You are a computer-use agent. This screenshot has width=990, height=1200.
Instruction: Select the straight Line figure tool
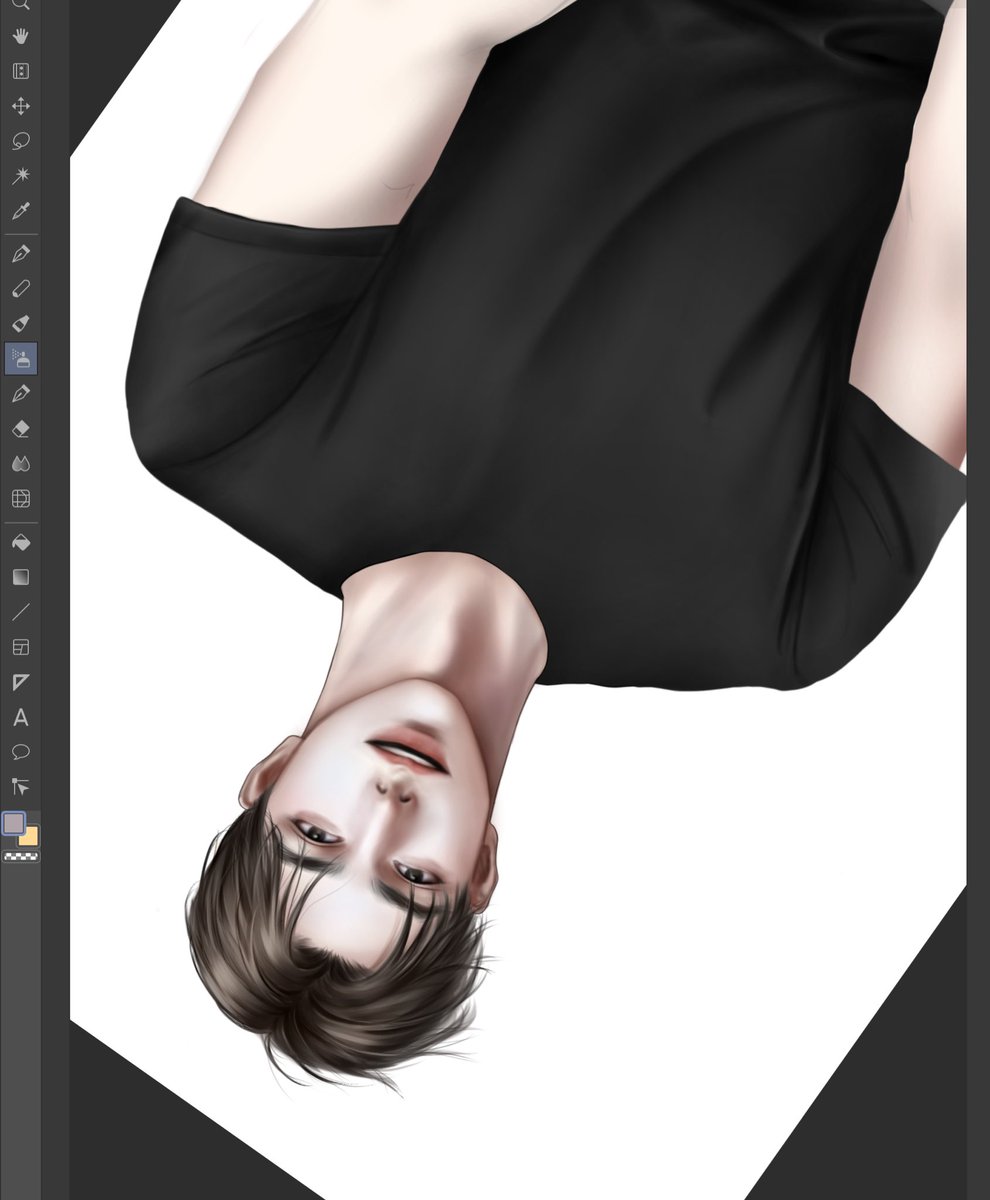point(20,612)
